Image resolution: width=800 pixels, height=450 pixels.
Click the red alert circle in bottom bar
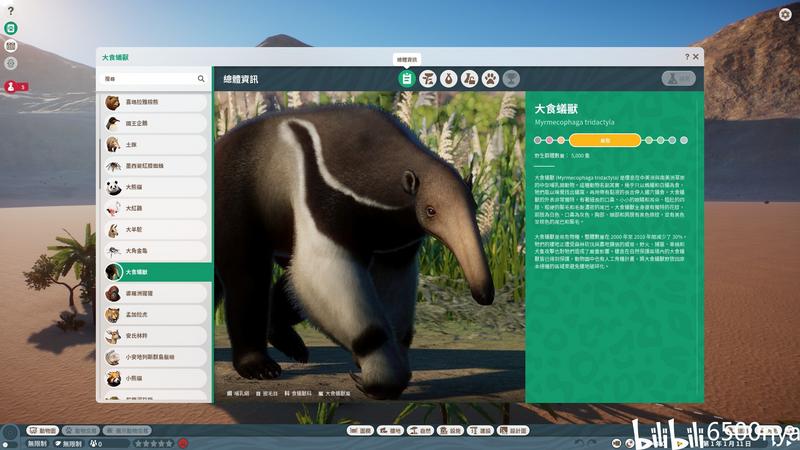click(x=183, y=443)
